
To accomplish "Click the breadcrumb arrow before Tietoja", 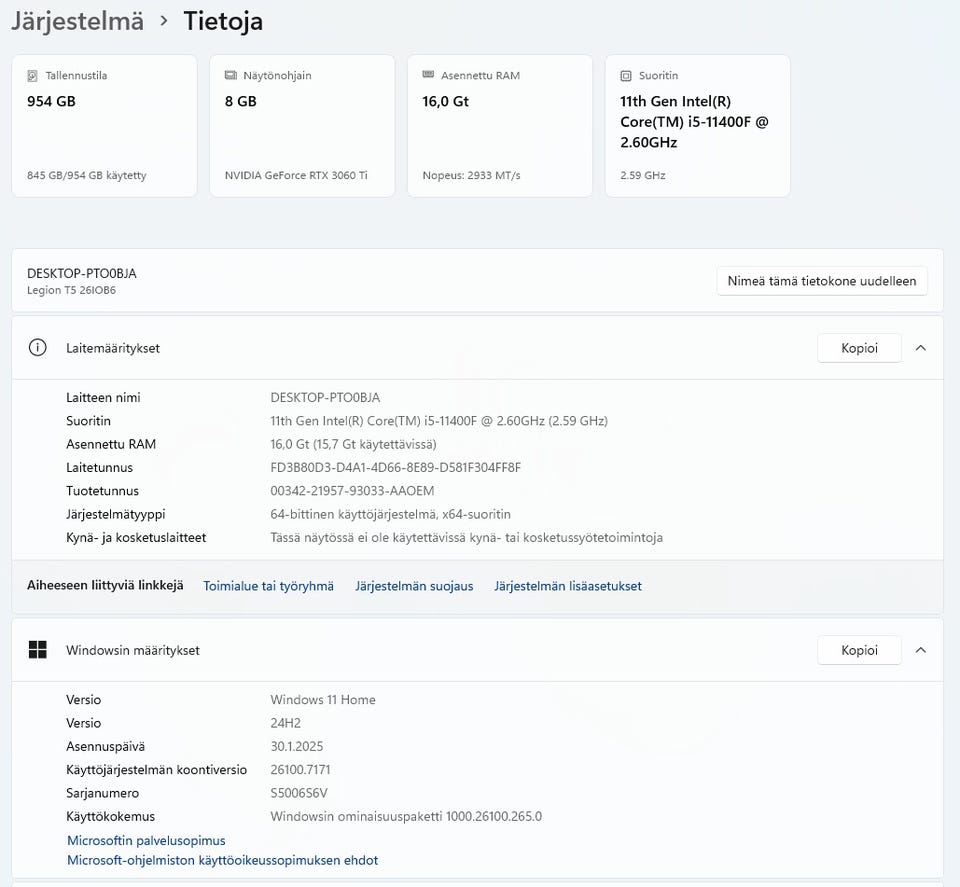I will (164, 21).
